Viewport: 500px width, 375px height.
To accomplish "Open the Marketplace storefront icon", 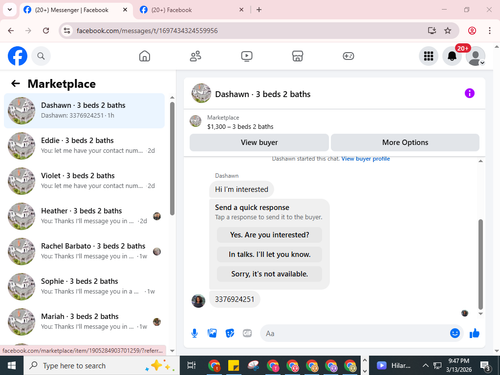I will (x=297, y=56).
